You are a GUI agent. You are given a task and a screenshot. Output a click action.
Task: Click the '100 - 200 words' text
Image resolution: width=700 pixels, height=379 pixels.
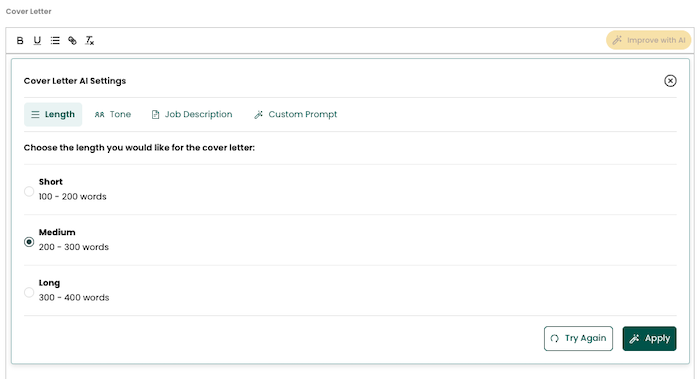(72, 197)
